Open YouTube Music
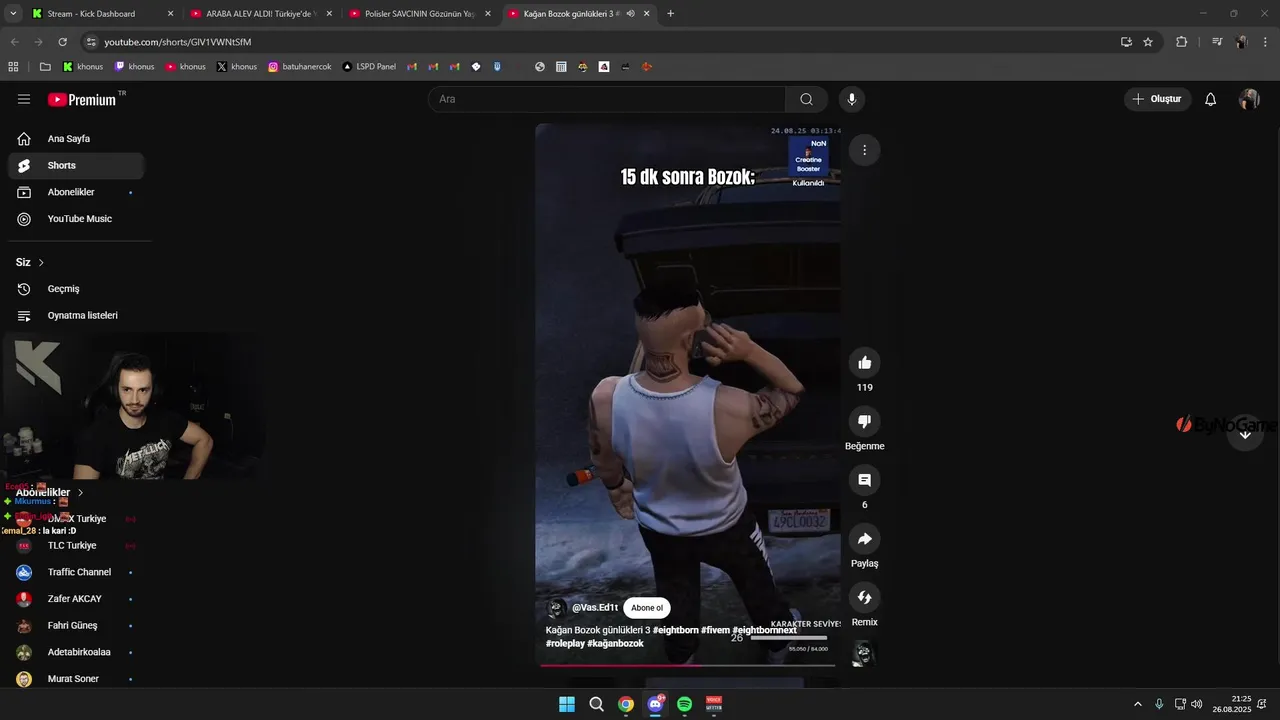The height and width of the screenshot is (720, 1280). pyautogui.click(x=76, y=219)
